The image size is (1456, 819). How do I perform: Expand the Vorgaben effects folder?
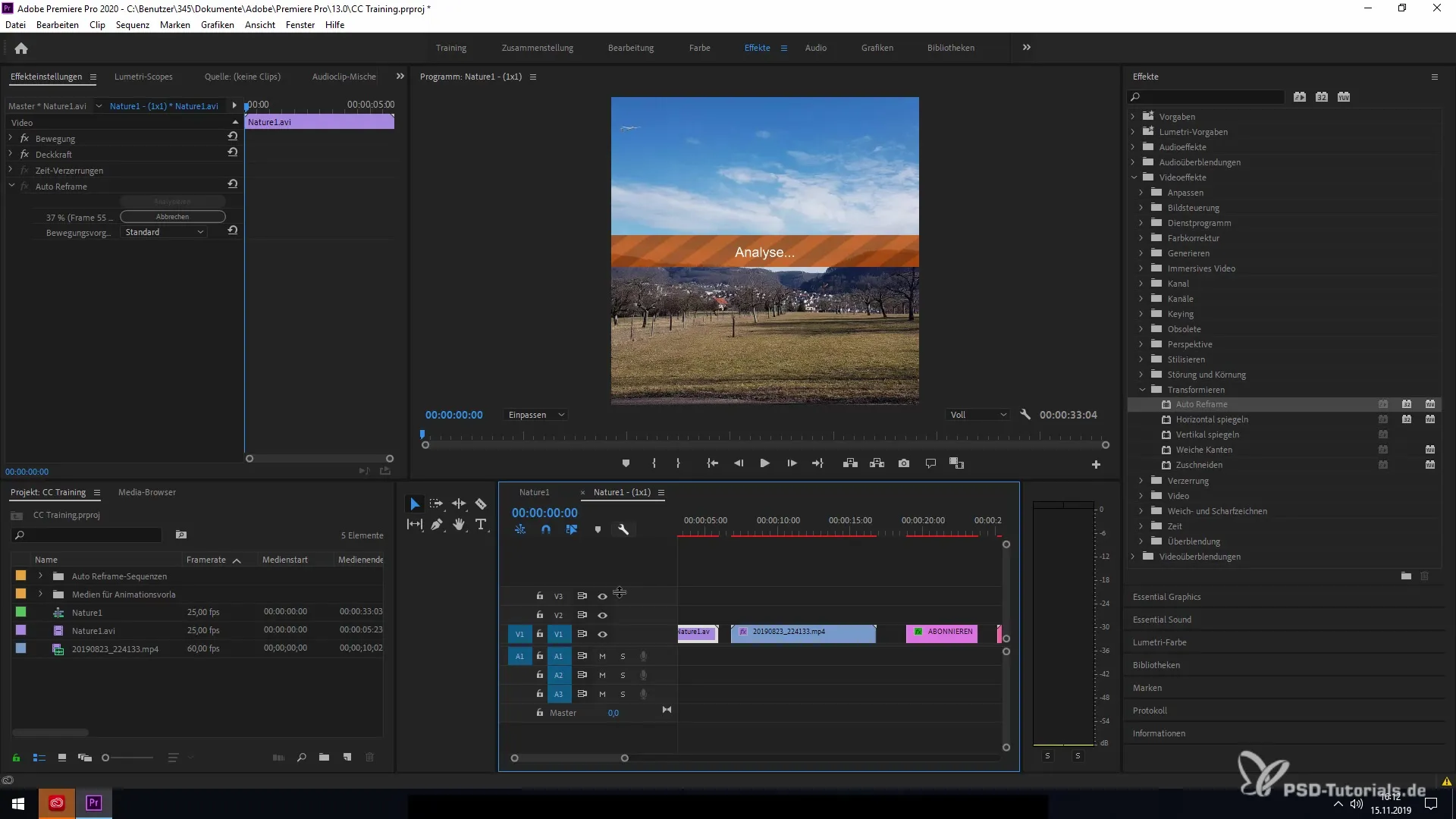[x=1133, y=117]
